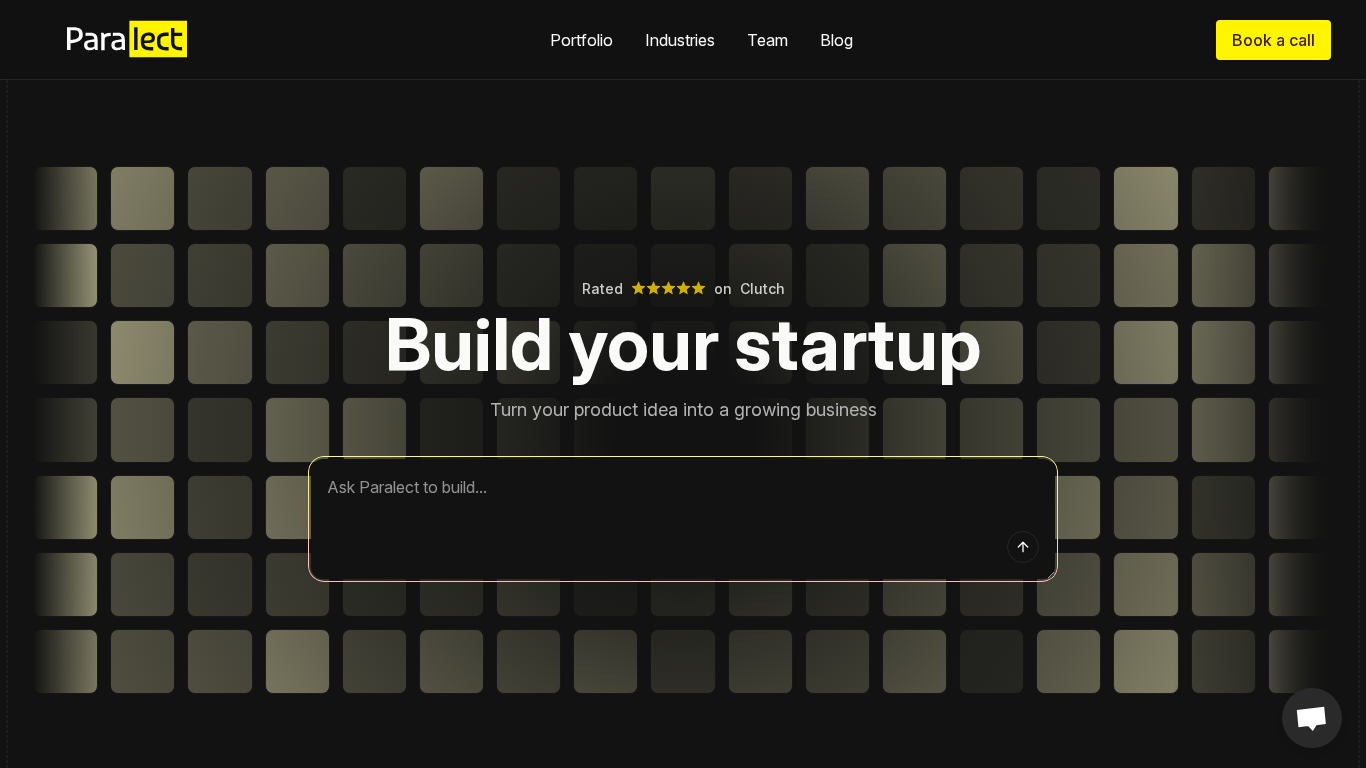Click the word 'on' before Clutch
This screenshot has width=1366, height=768.
point(723,289)
